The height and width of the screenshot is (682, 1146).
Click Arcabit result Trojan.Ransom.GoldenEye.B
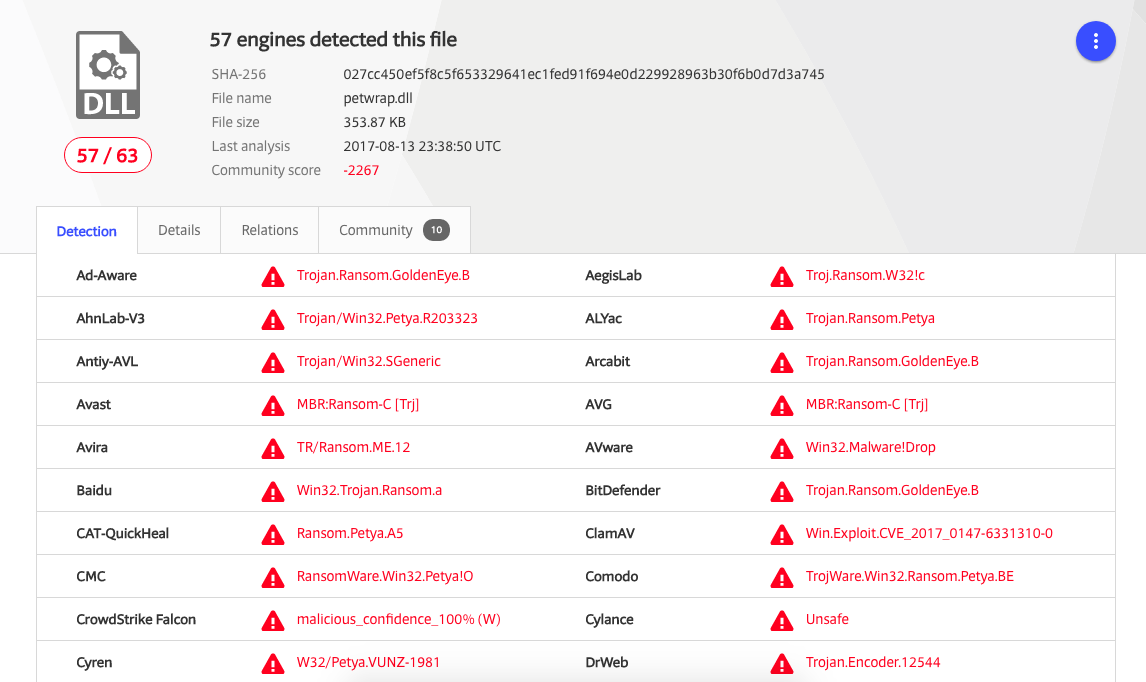(x=892, y=362)
